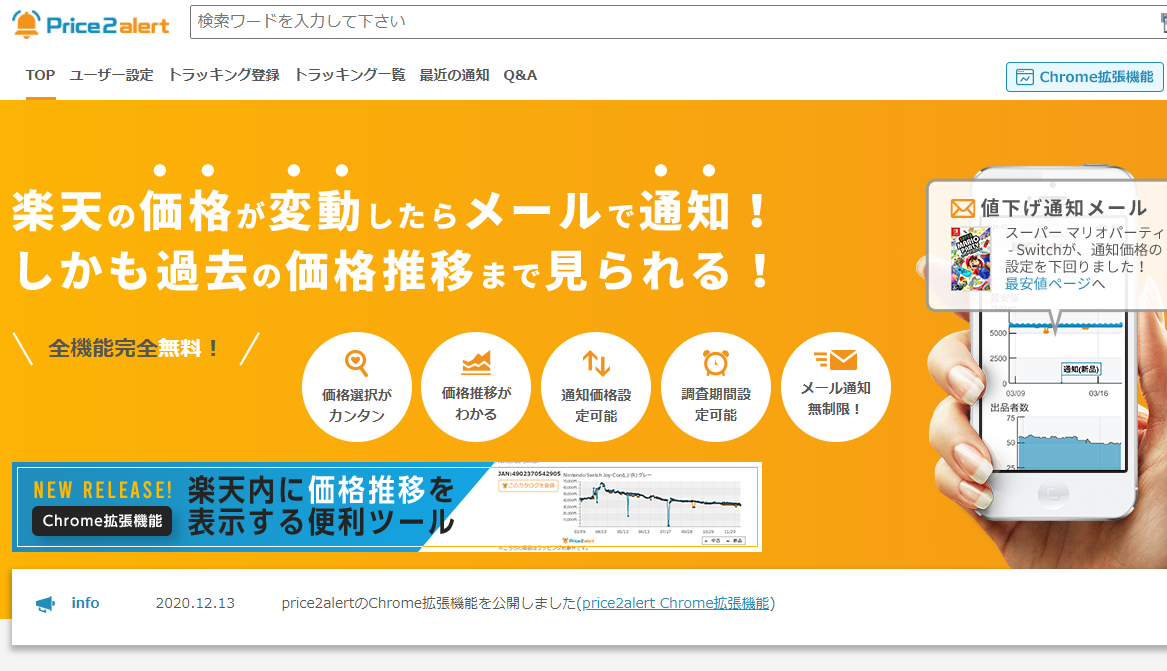This screenshot has width=1167, height=671.
Task: Click the Super Mario Party game thumbnail
Action: coord(970,258)
